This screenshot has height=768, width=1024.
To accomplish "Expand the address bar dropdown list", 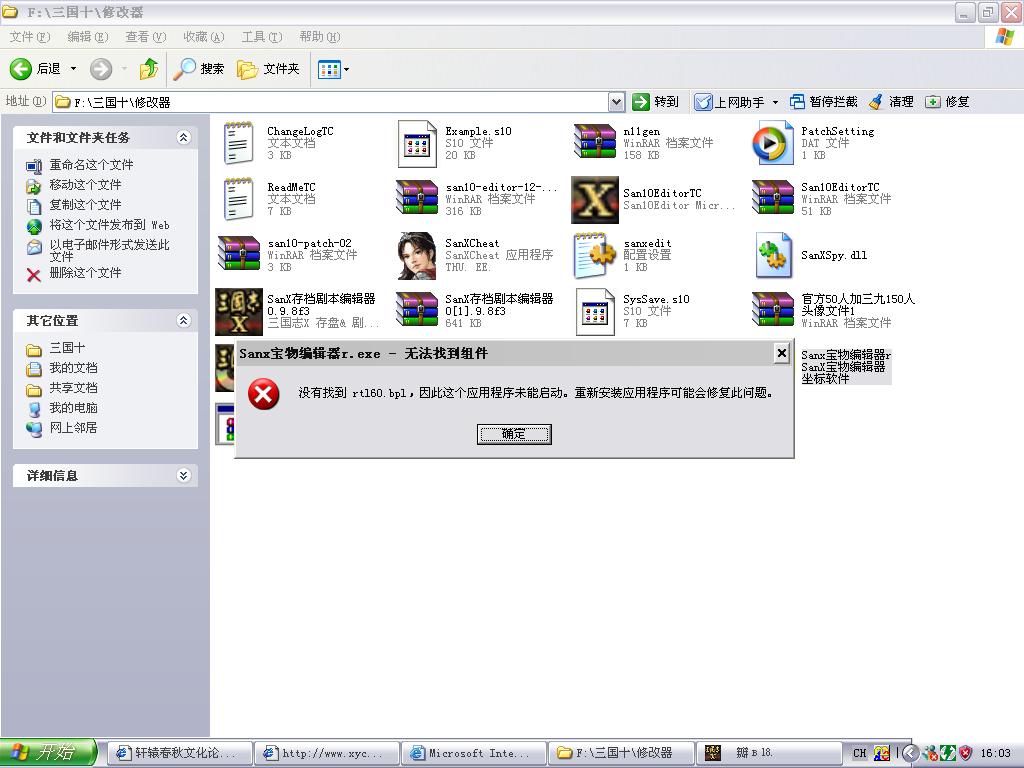I will pos(616,102).
